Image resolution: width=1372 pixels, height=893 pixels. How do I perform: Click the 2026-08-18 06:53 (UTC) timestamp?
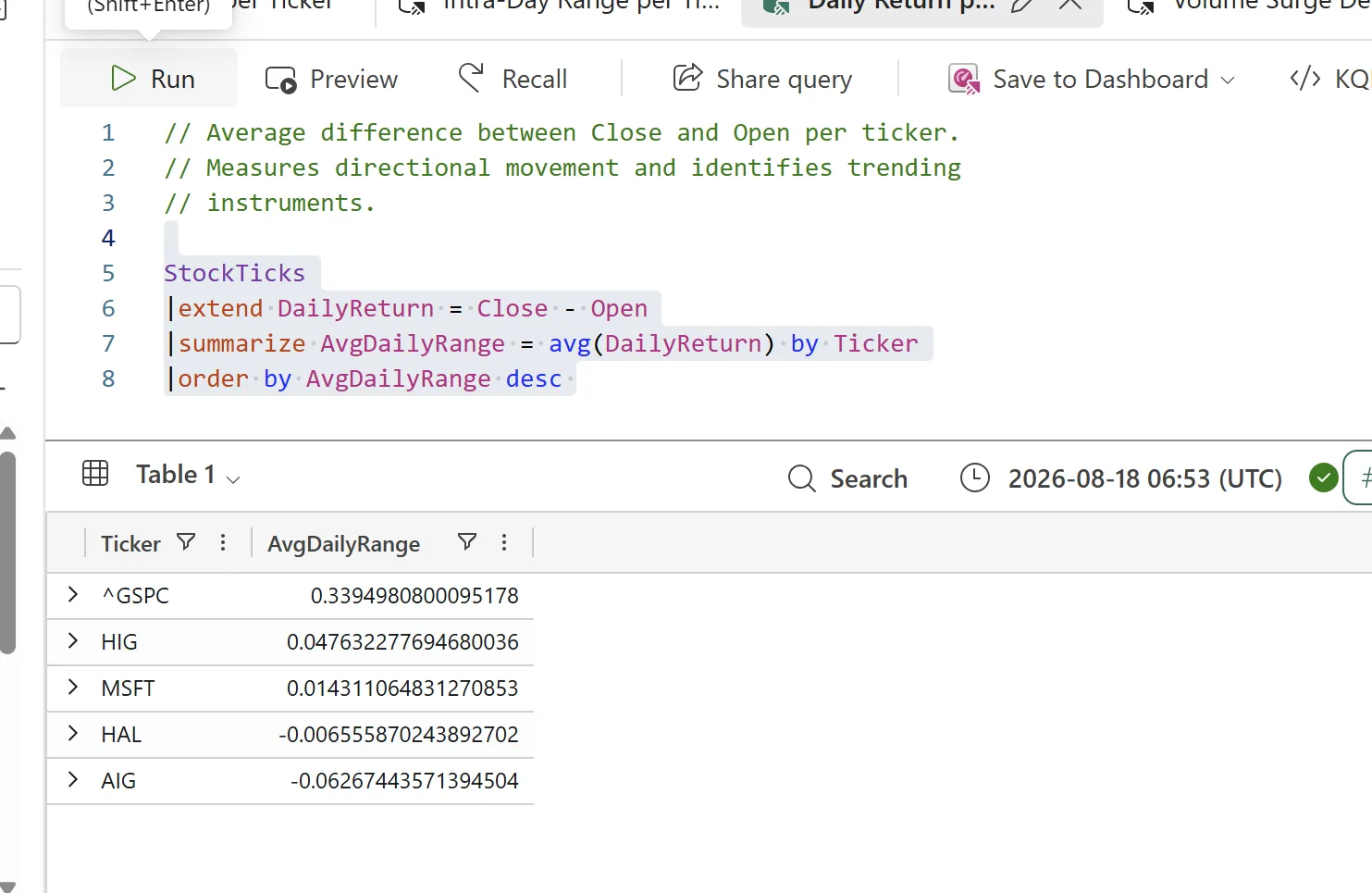[1144, 478]
